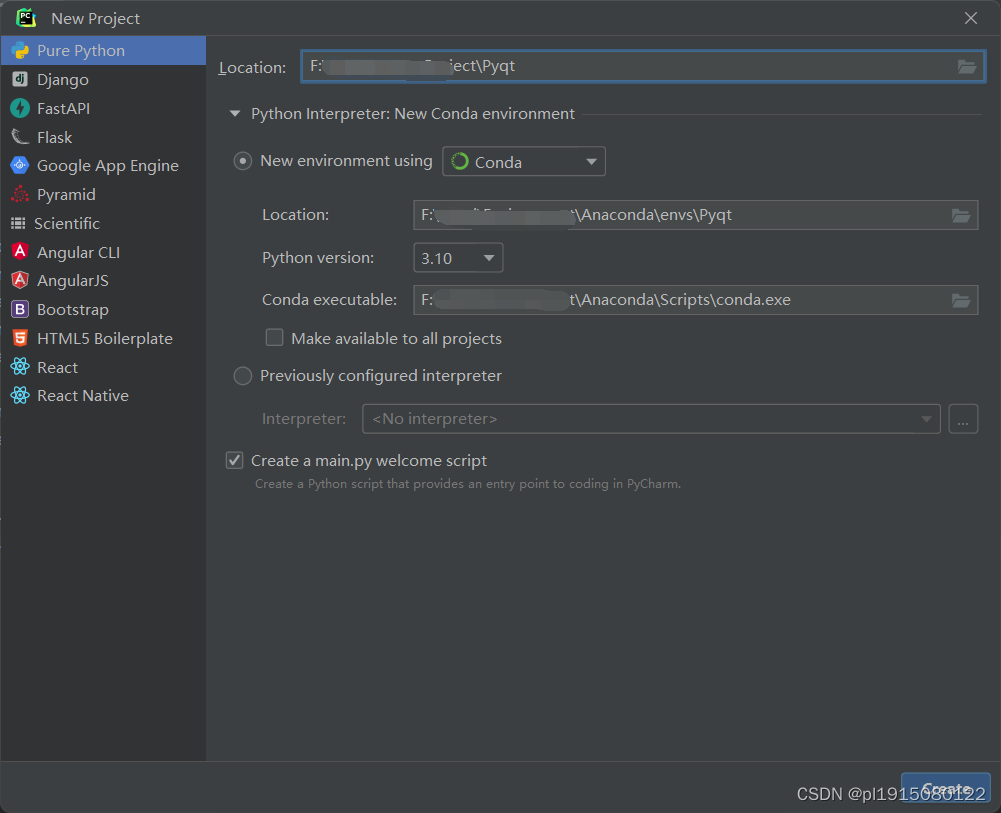Click the Flask horn icon
1001x813 pixels.
(20, 137)
